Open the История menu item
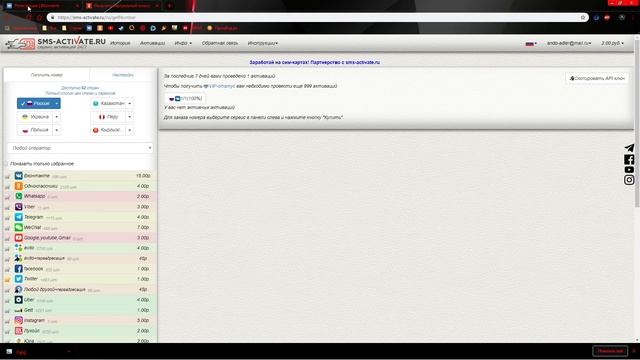The width and height of the screenshot is (640, 360). (x=120, y=43)
